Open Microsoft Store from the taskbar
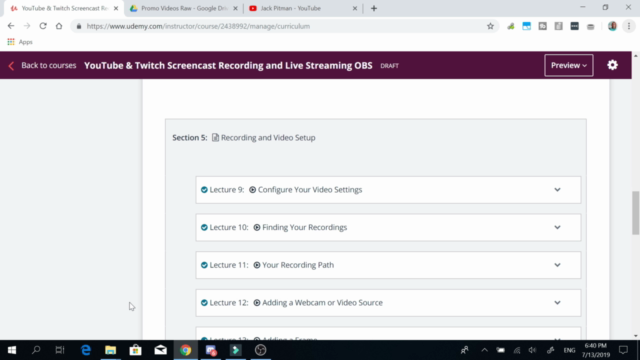This screenshot has width=640, height=360. tap(136, 350)
